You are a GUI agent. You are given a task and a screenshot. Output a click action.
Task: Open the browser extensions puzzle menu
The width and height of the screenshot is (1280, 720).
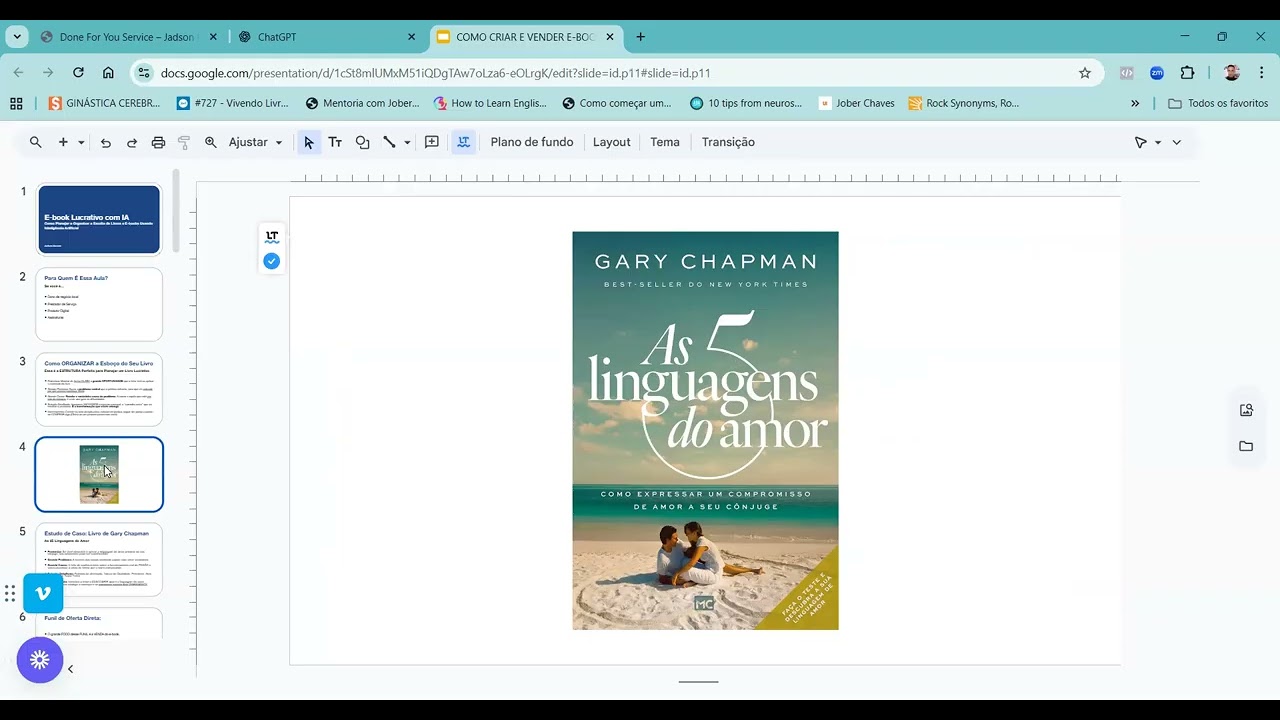[x=1188, y=73]
